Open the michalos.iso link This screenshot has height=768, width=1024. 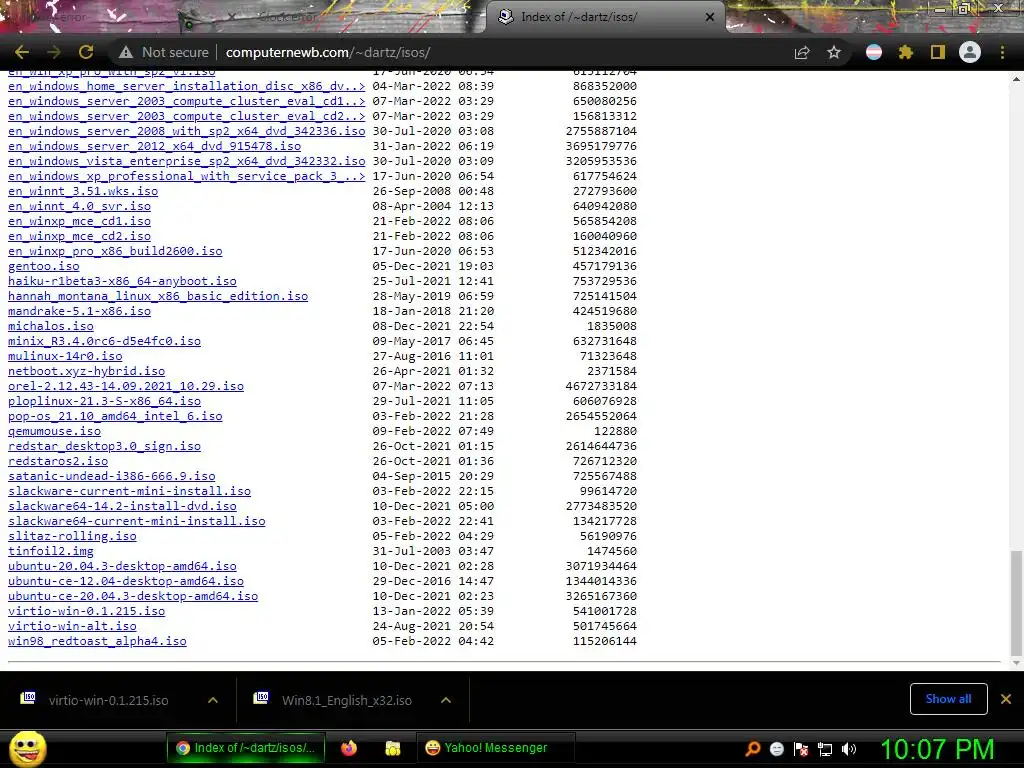pyautogui.click(x=51, y=327)
